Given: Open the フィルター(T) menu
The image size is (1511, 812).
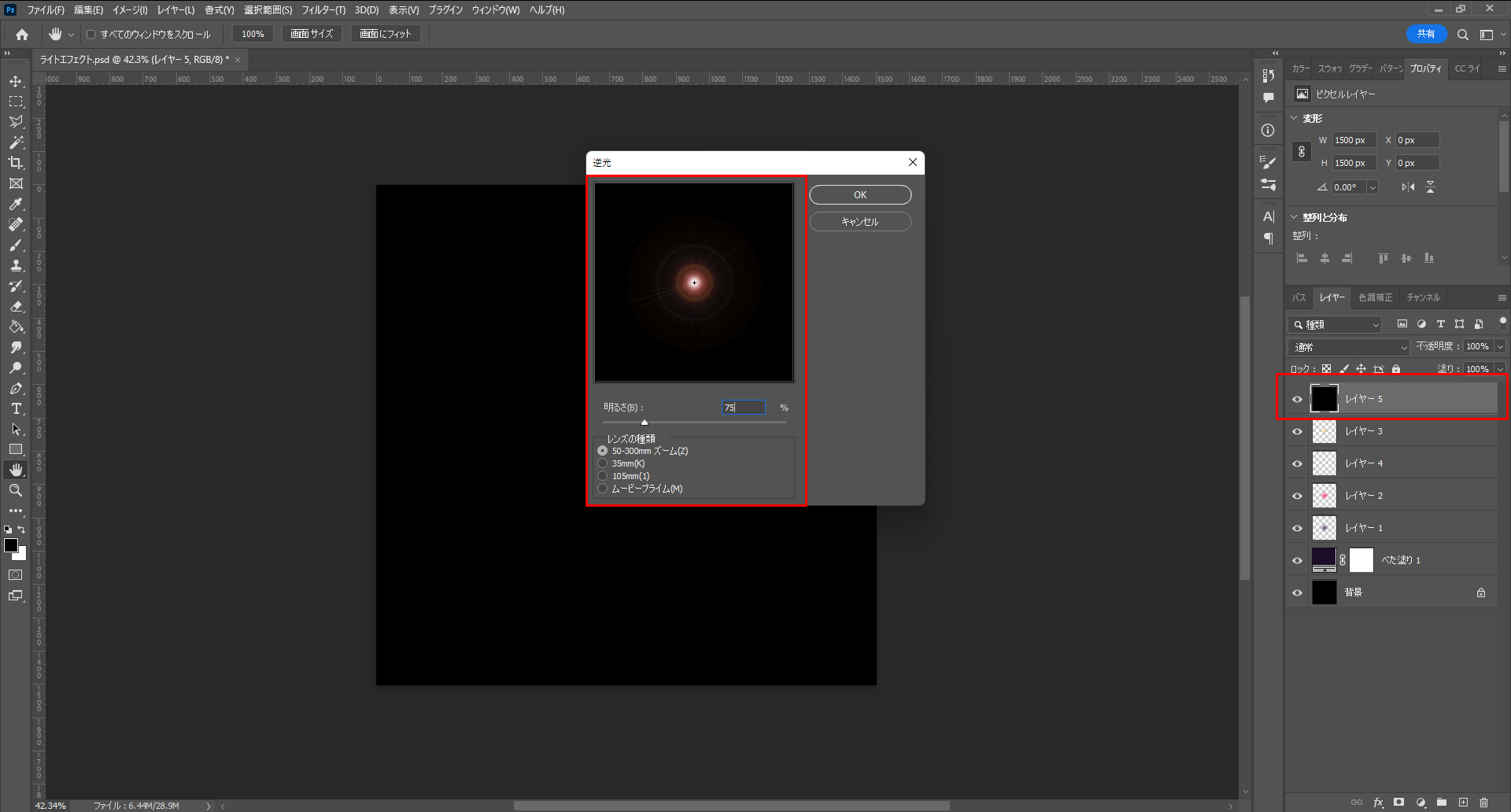Looking at the screenshot, I should click(x=323, y=10).
